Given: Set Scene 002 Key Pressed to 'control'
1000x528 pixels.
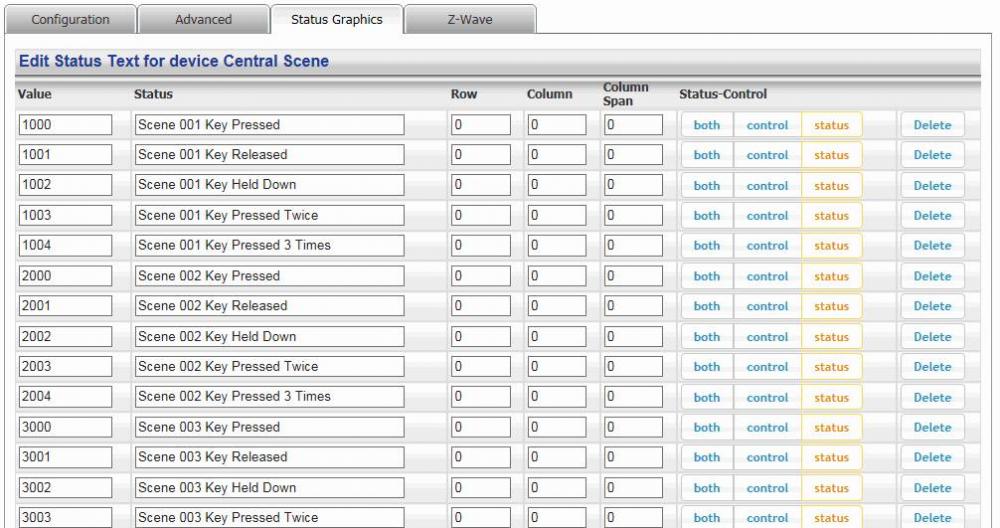Looking at the screenshot, I should [x=767, y=276].
